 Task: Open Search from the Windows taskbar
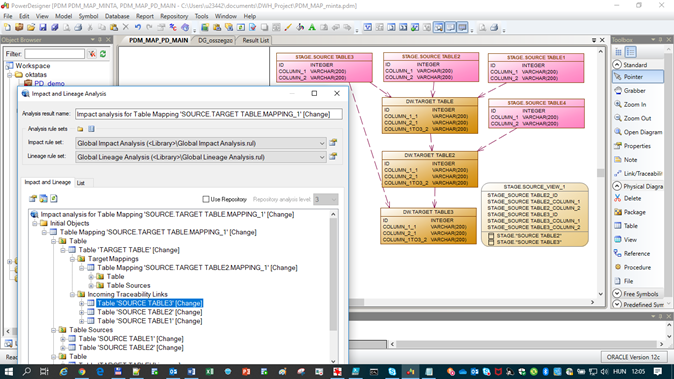point(26,372)
